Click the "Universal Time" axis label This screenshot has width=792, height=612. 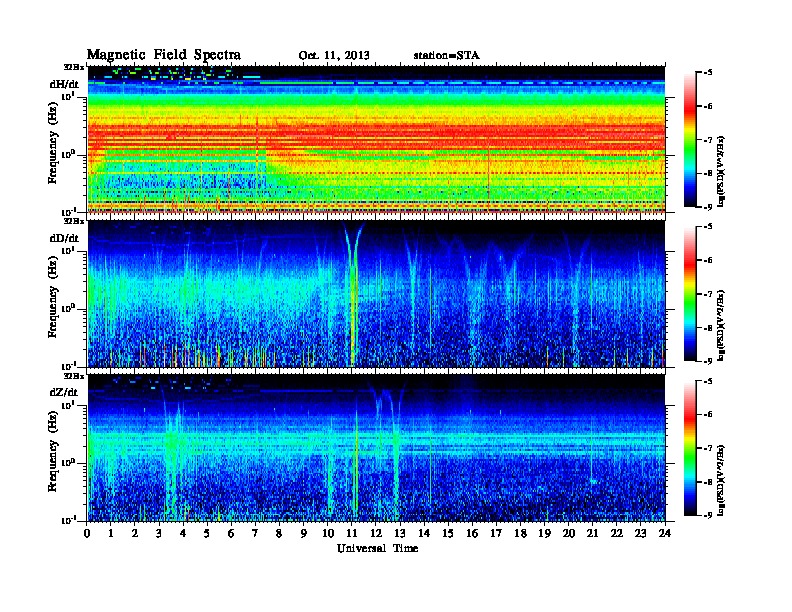pos(377,548)
